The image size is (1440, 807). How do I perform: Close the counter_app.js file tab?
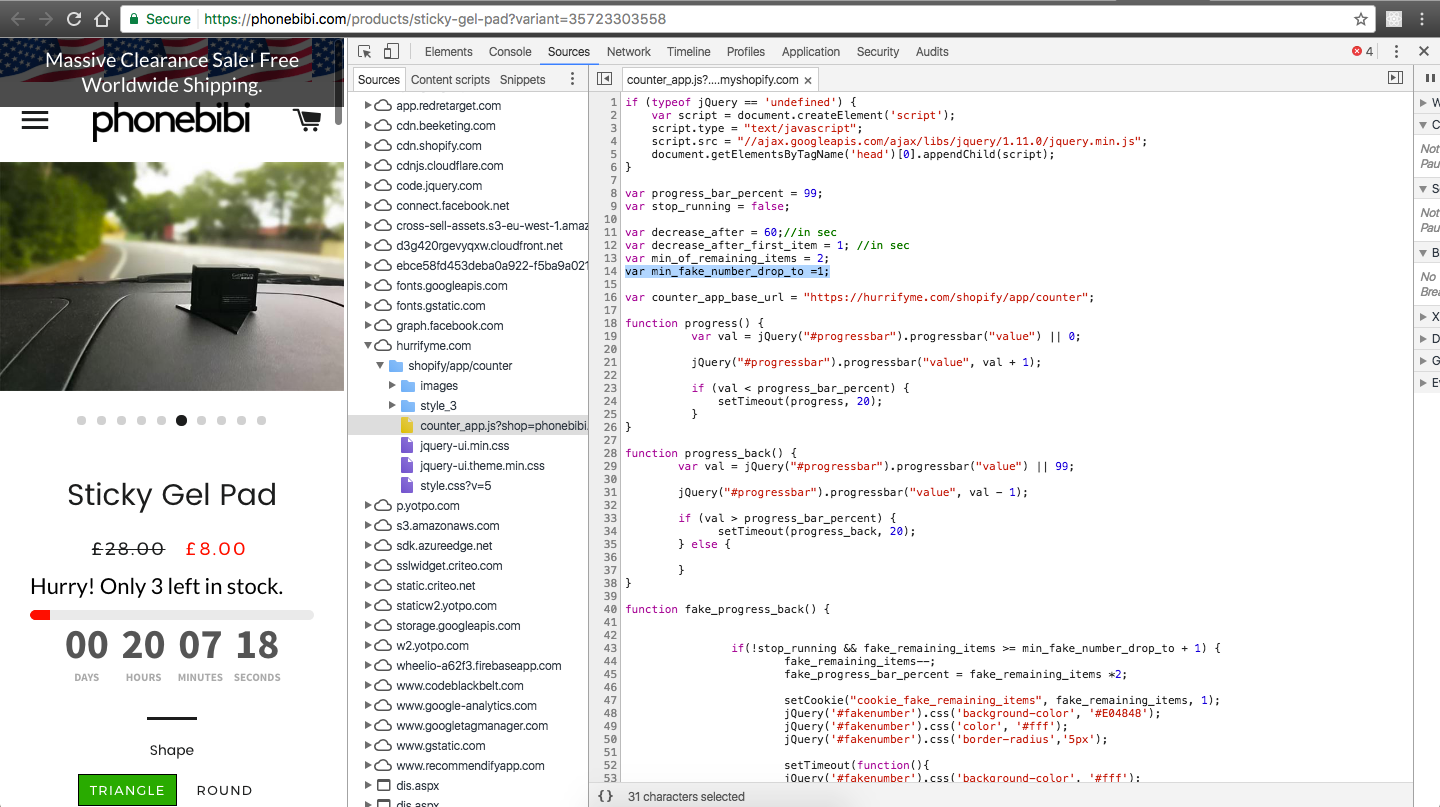point(808,80)
